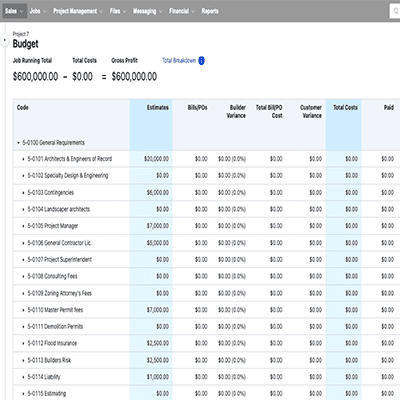
Task: Click the search field in the top bar
Action: (x=395, y=11)
